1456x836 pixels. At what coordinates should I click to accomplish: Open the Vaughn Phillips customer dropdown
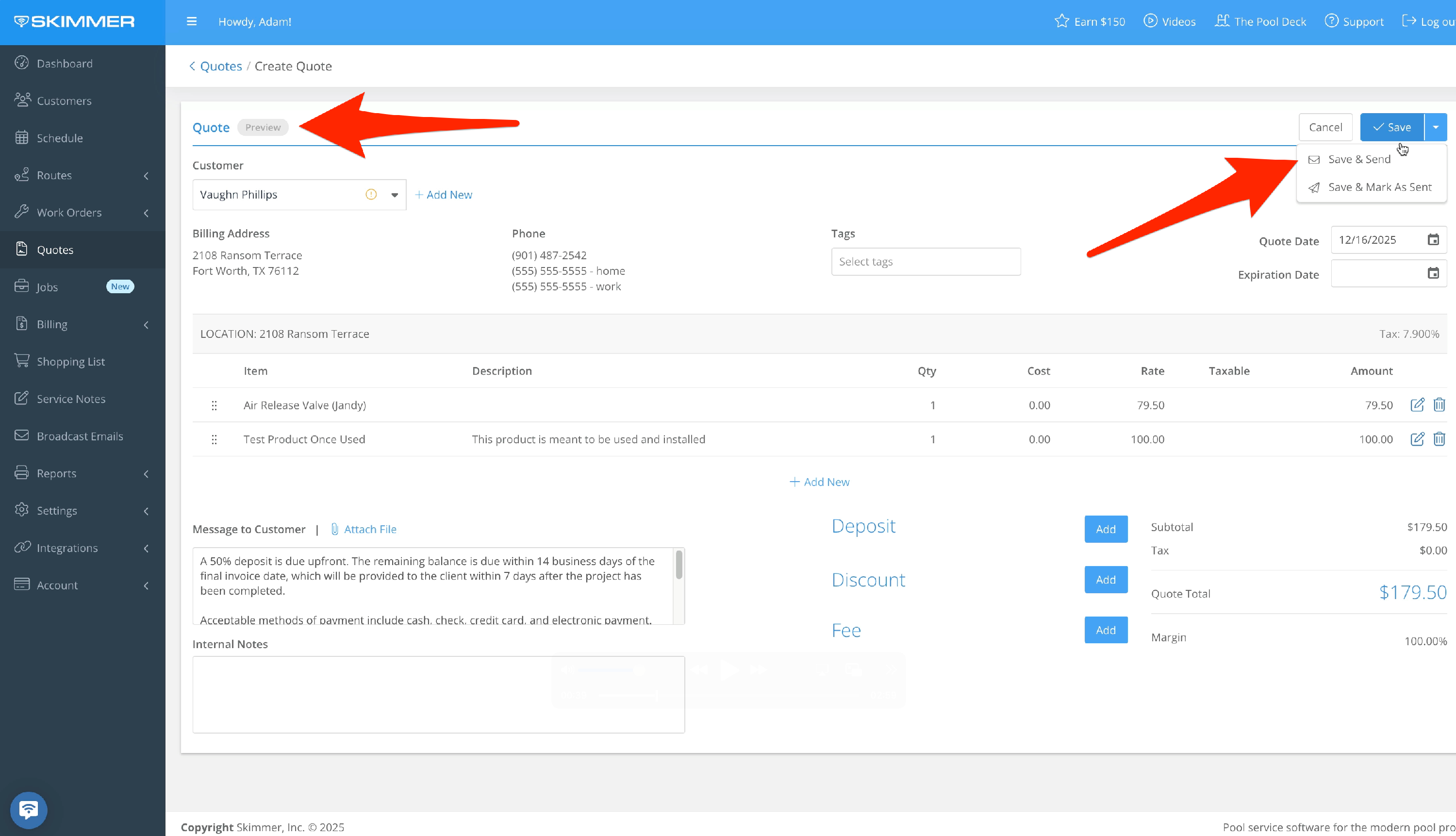394,195
